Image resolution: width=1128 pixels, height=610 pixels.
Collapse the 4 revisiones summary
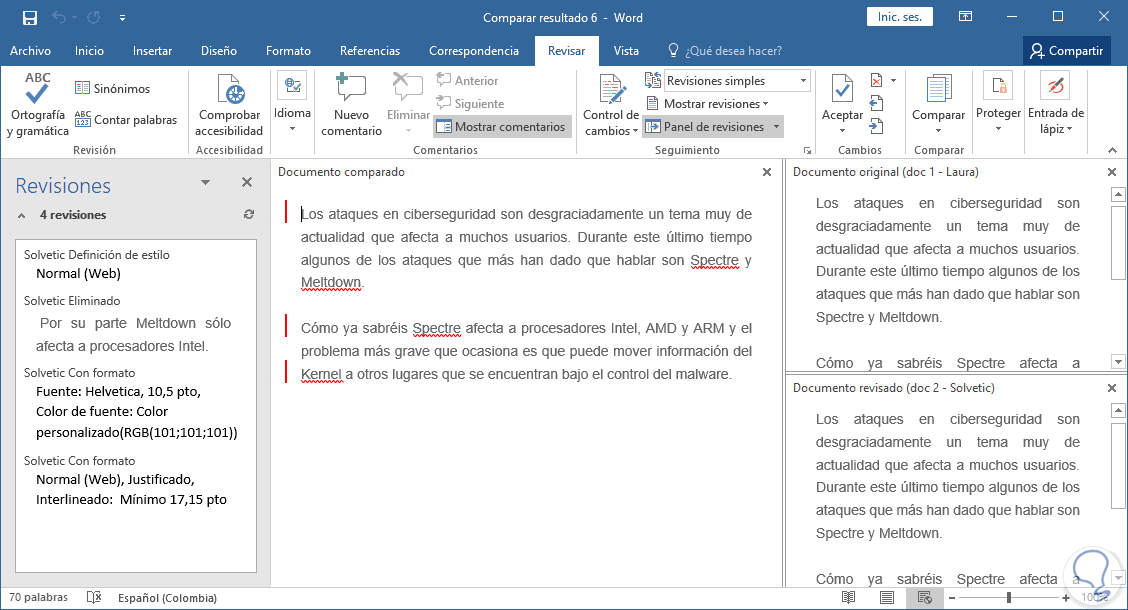click(22, 215)
